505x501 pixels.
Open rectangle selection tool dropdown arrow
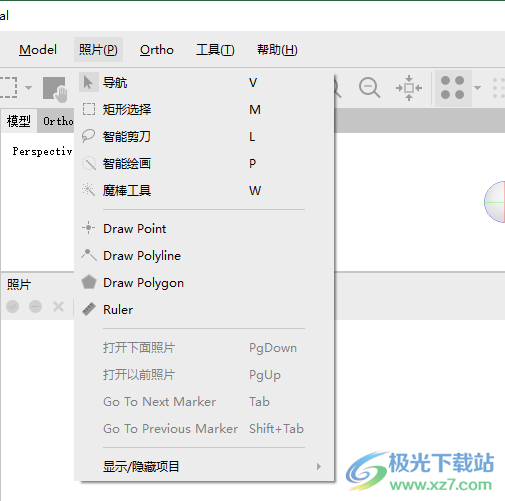click(29, 88)
